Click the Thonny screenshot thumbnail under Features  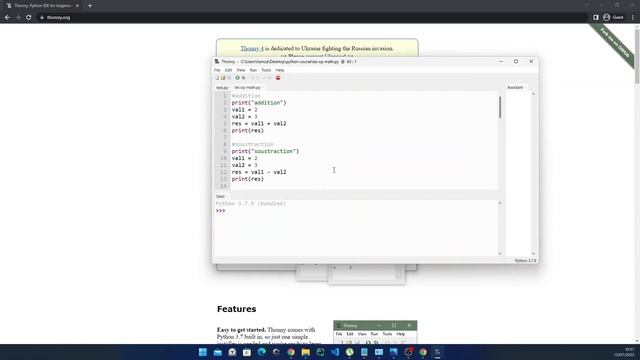375,332
